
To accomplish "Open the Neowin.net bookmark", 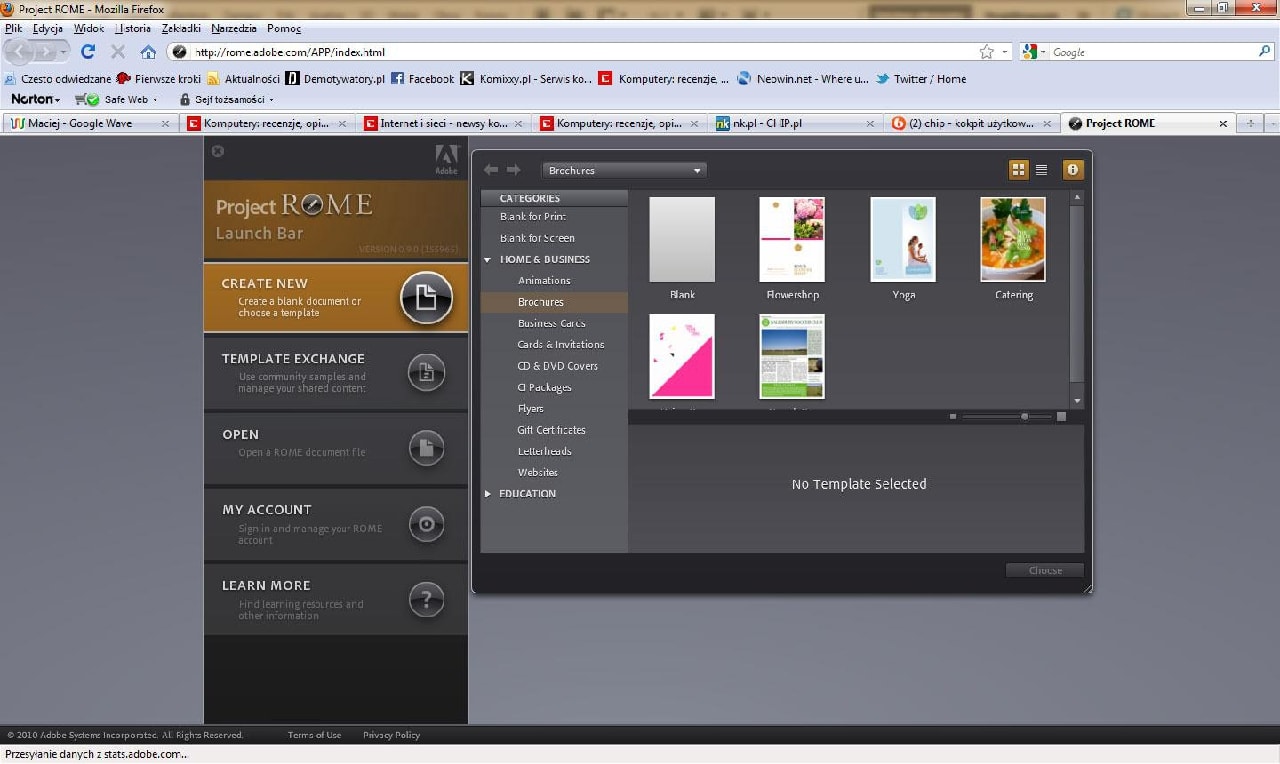I will (803, 79).
